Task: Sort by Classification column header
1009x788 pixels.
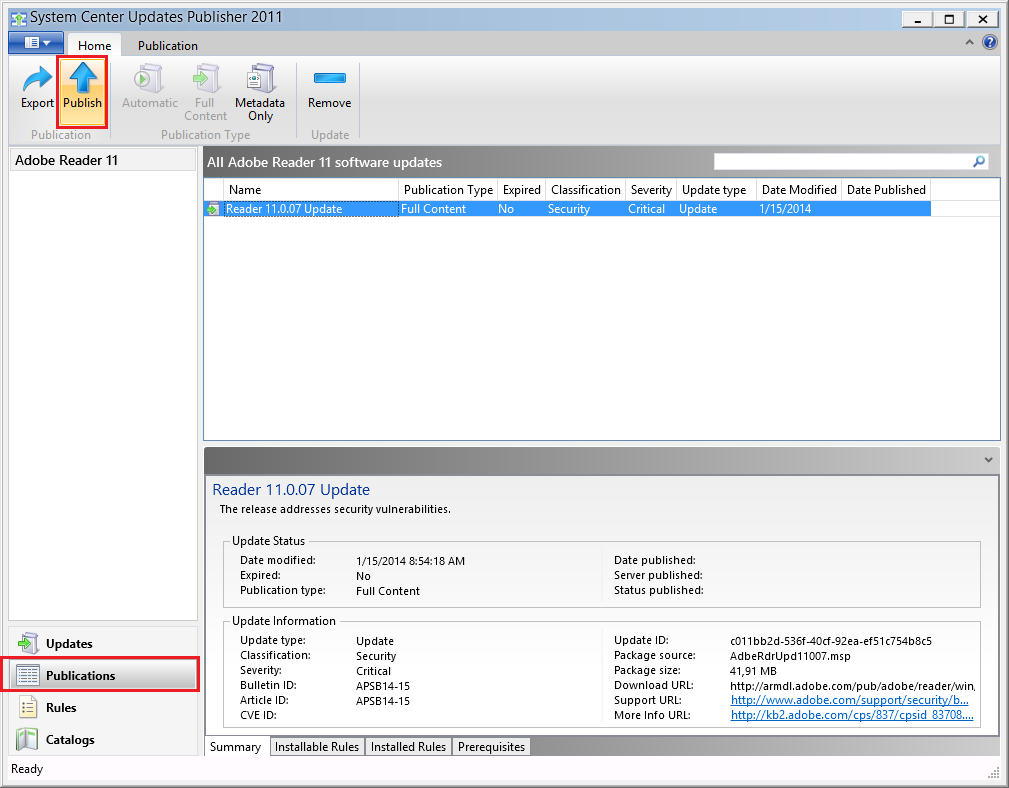Action: 586,190
